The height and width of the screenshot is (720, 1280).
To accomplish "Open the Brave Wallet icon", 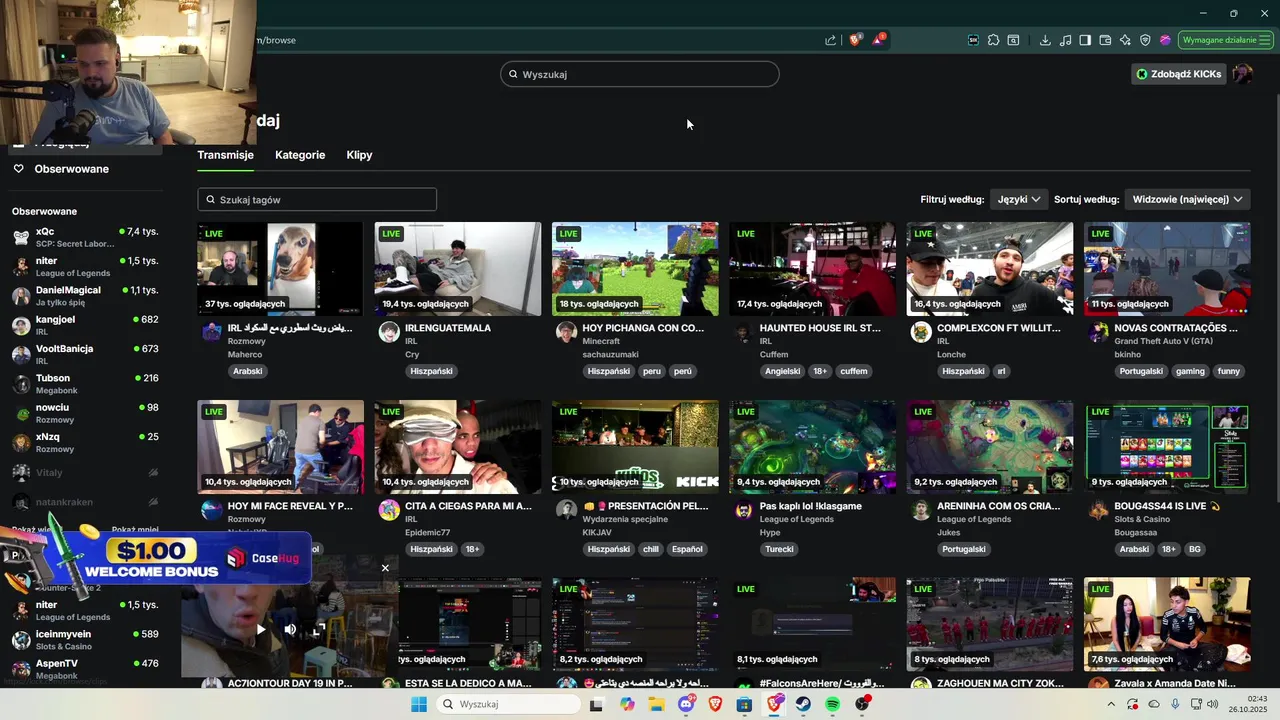I will click(x=1105, y=40).
